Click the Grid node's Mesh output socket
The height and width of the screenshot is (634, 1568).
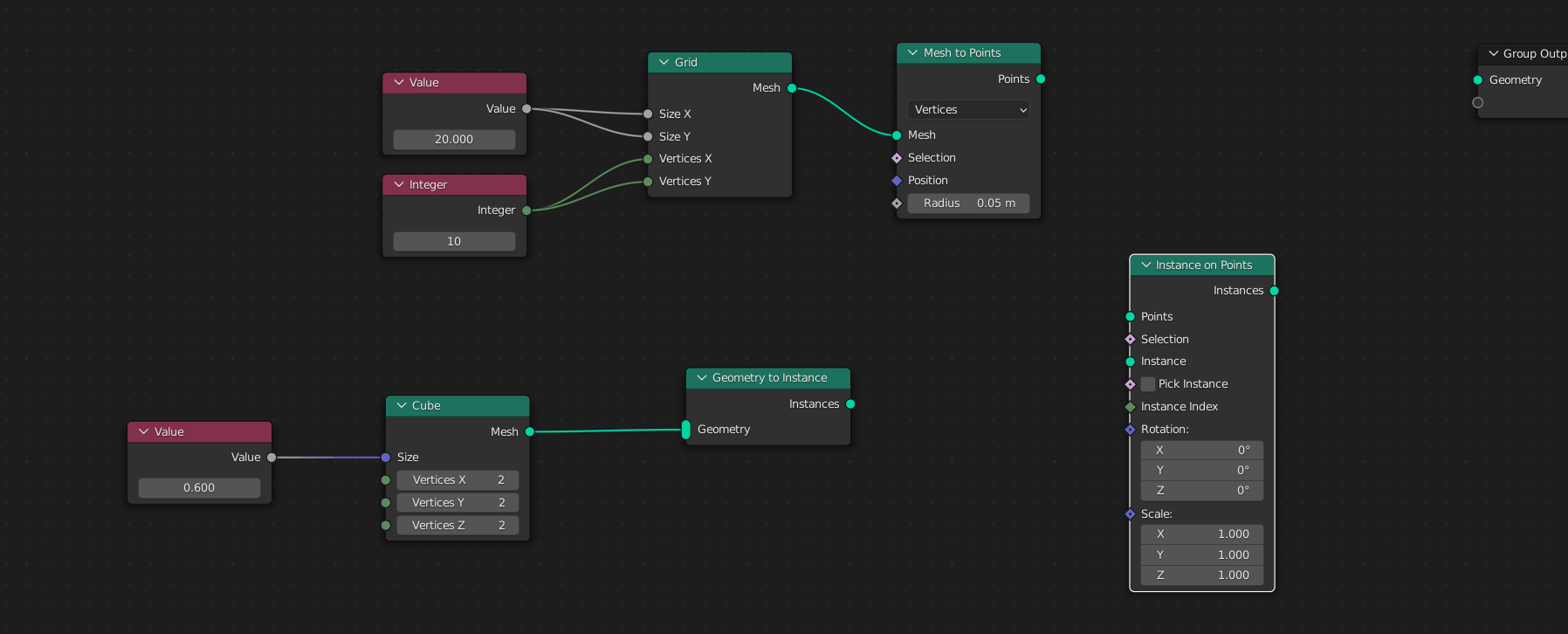(792, 88)
